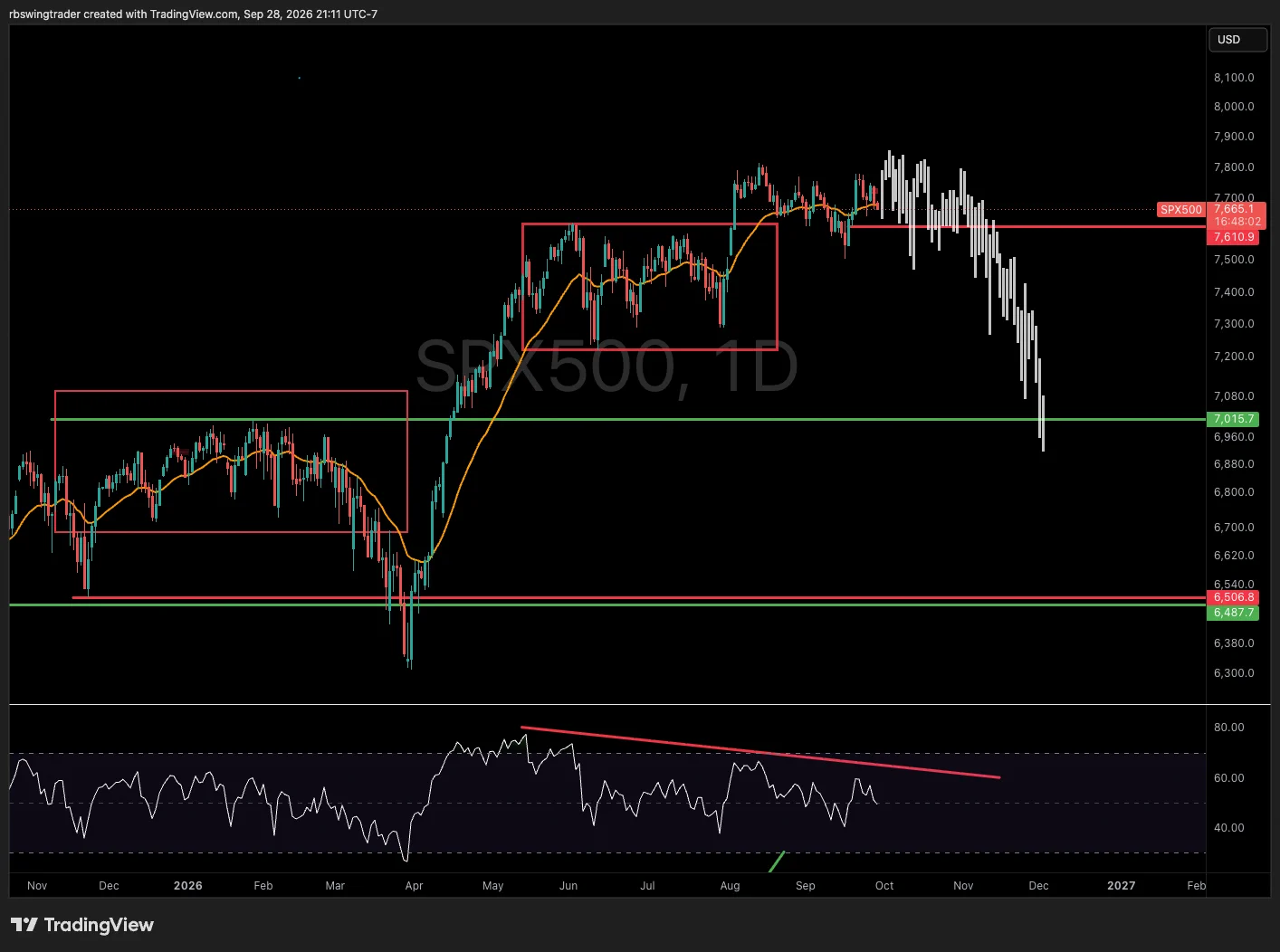Click the 6,300.0 price axis value
Viewport: 1280px width, 952px height.
(1234, 673)
